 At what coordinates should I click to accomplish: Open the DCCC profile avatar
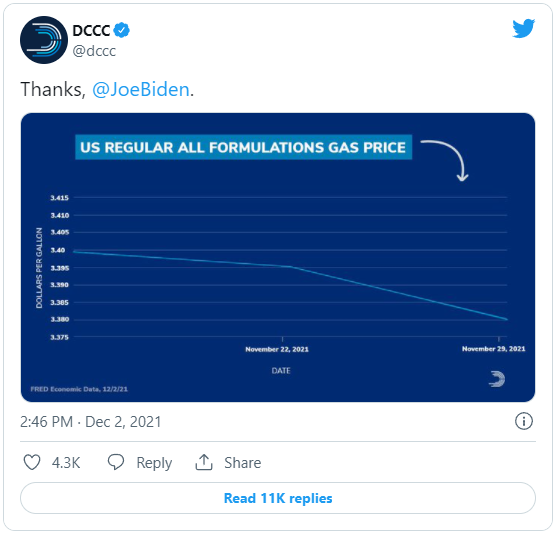[44, 40]
